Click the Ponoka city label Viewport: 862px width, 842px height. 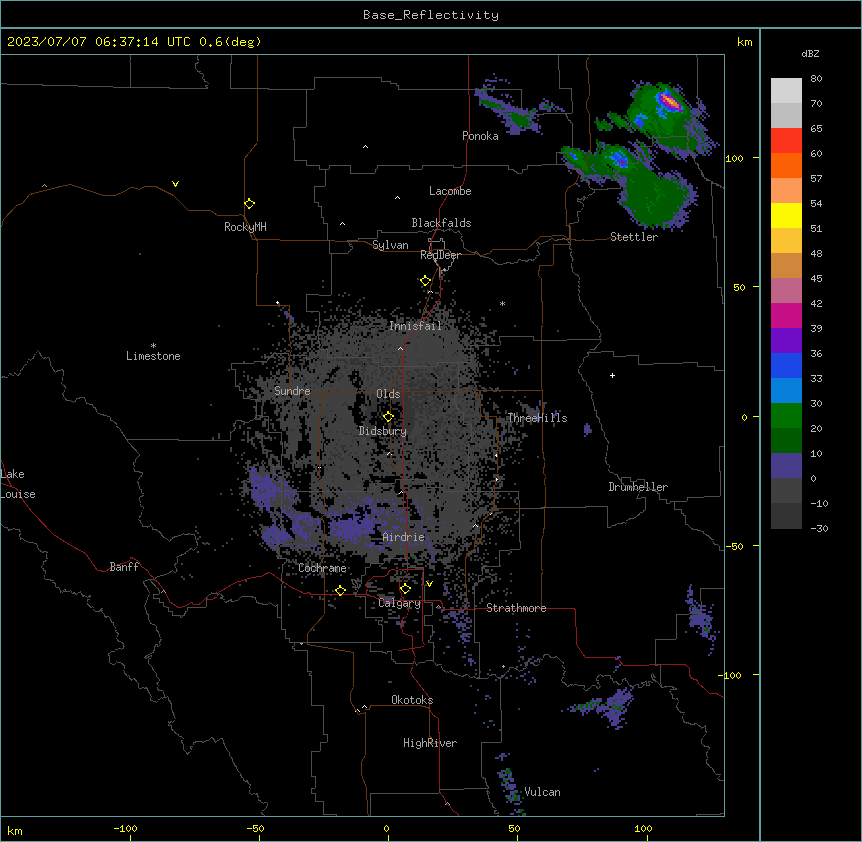[x=480, y=136]
